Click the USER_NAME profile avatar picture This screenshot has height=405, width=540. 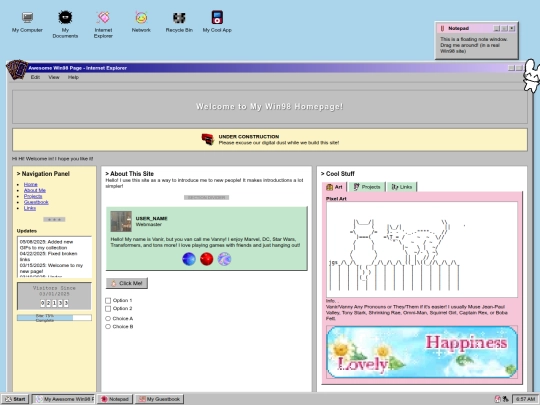[x=121, y=221]
